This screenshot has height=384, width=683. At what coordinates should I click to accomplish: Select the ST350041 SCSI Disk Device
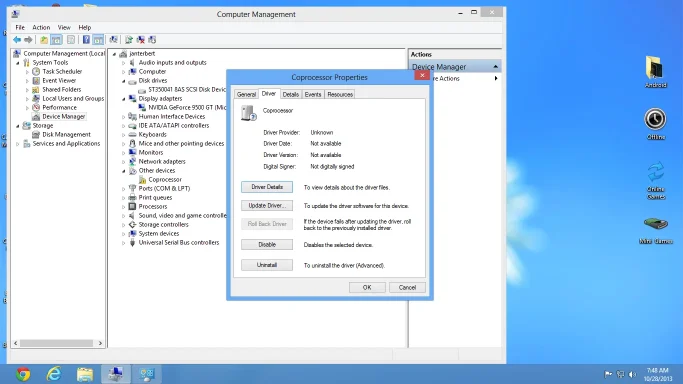pos(187,89)
